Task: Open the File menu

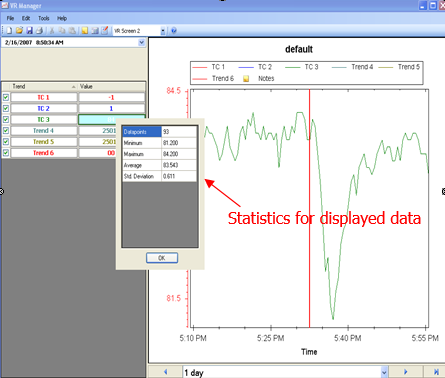Action: pyautogui.click(x=10, y=18)
